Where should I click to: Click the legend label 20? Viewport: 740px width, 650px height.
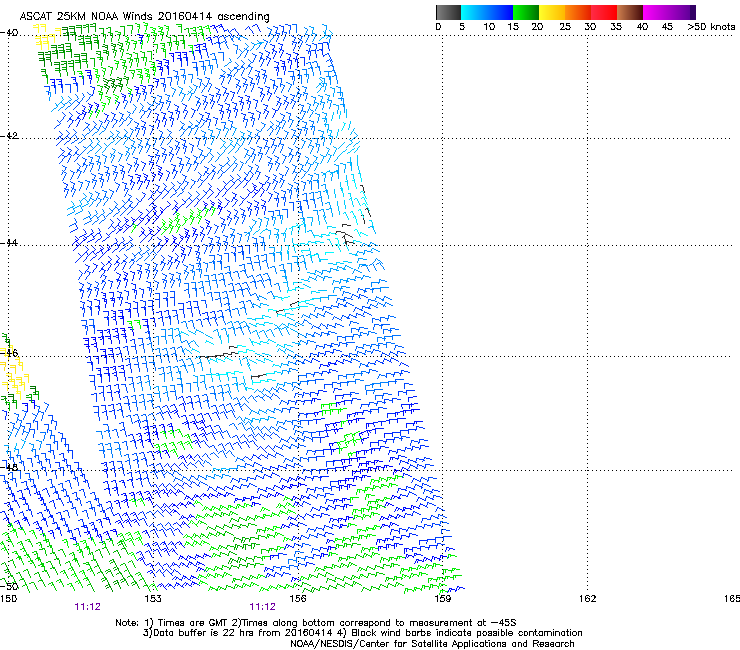pos(537,27)
